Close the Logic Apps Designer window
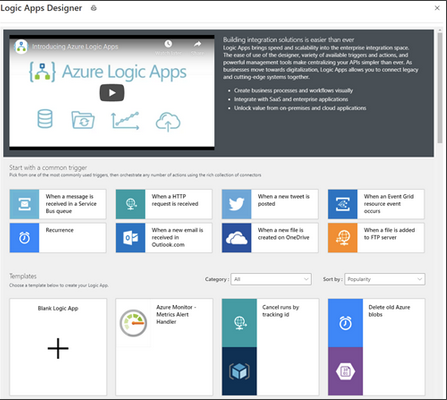 coord(437,8)
